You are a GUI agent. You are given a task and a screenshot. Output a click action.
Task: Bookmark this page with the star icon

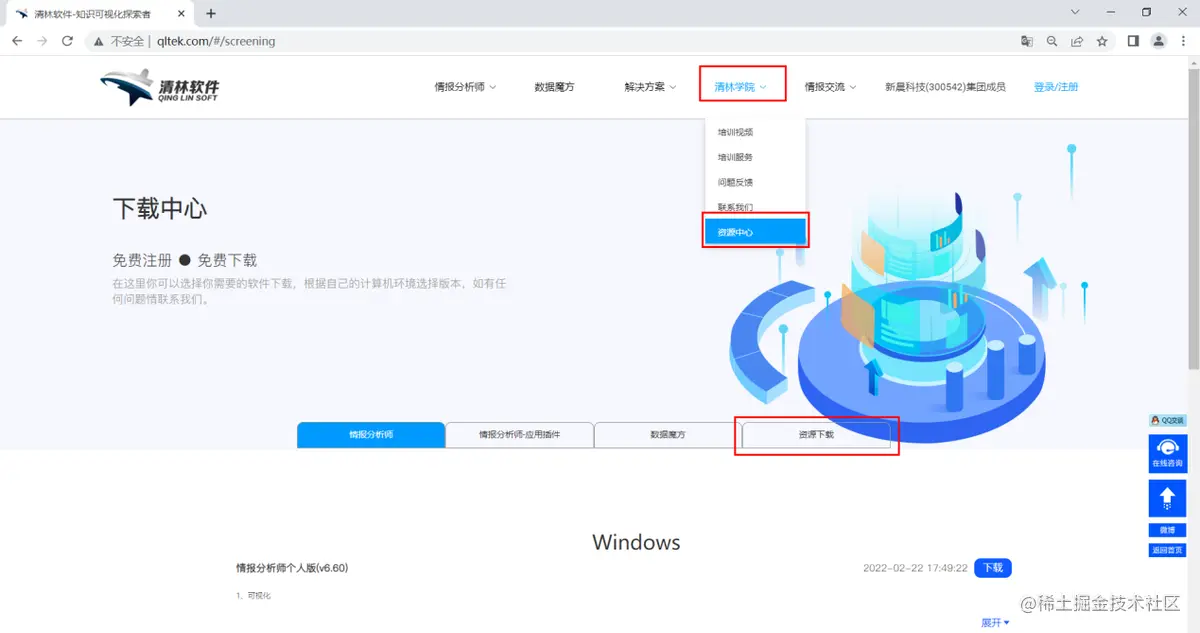(1102, 41)
